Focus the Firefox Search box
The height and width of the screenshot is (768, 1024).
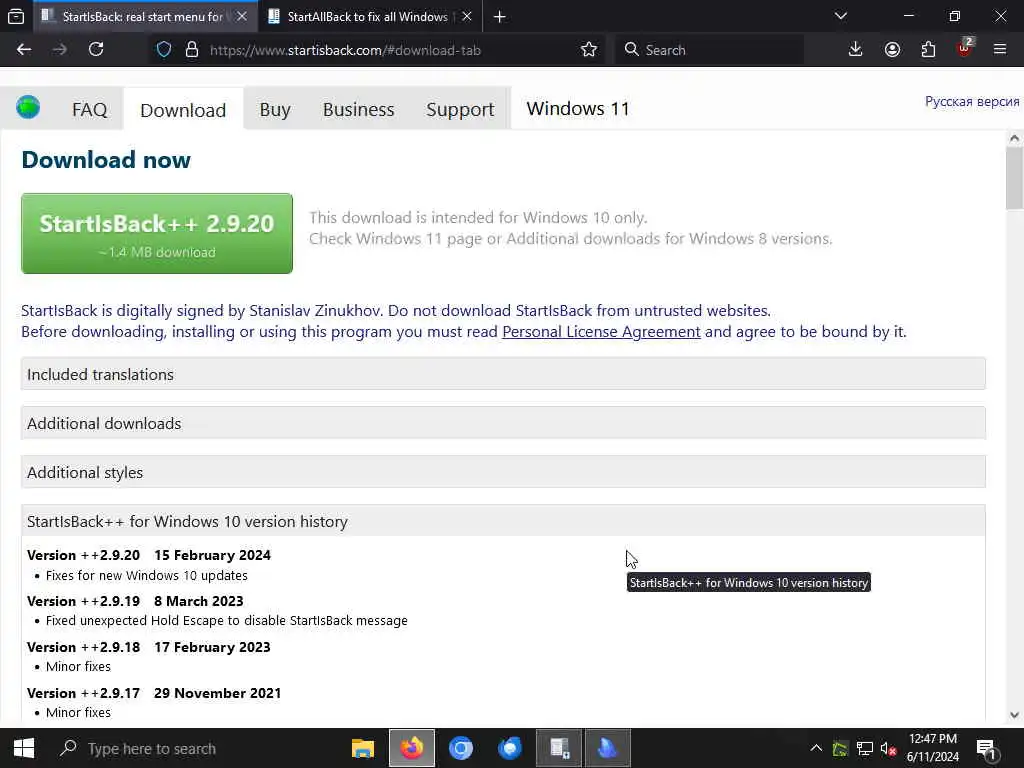pyautogui.click(x=710, y=50)
